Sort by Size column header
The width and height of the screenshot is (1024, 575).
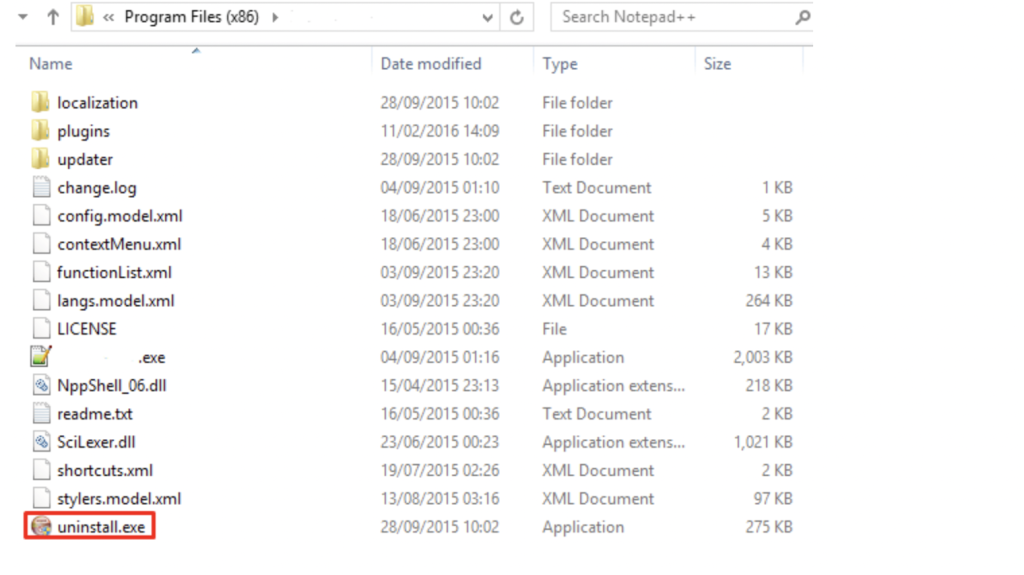[x=717, y=64]
